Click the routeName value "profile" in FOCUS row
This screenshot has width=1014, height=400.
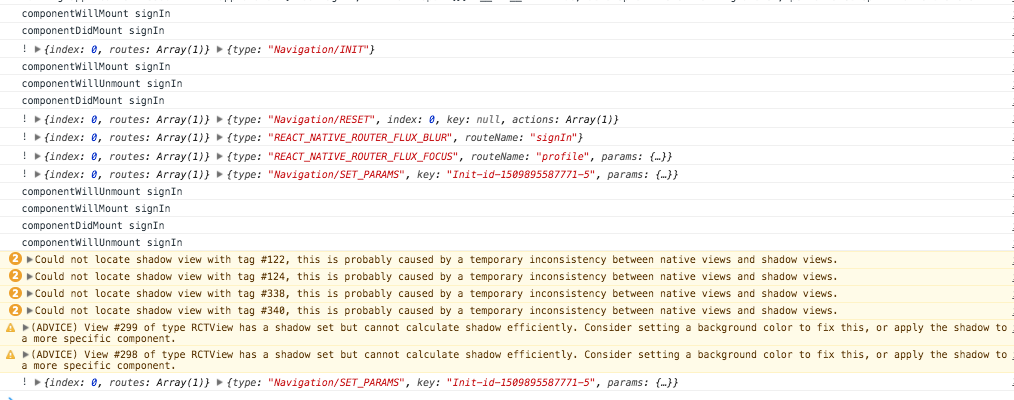point(563,156)
